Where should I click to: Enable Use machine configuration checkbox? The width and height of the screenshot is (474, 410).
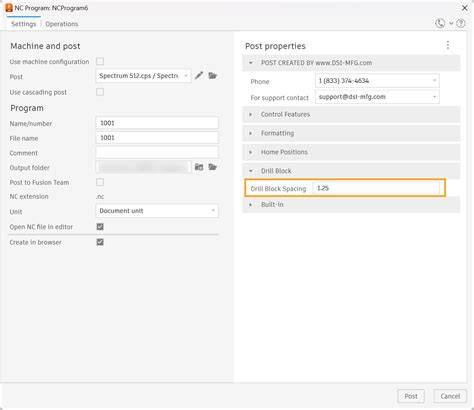(100, 61)
